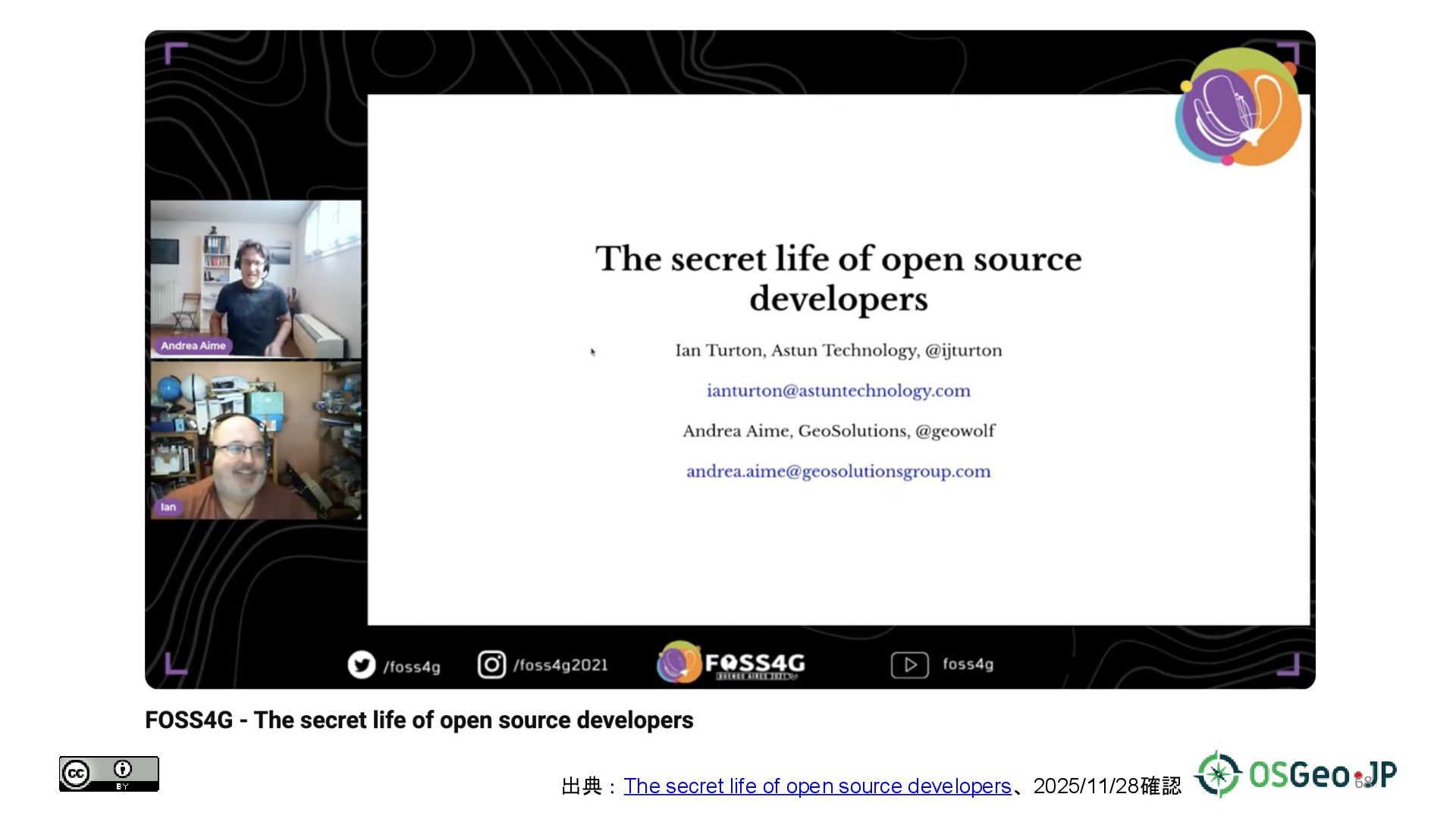Click the Creative Commons BY license badge
The height and width of the screenshot is (819, 1456).
(109, 773)
